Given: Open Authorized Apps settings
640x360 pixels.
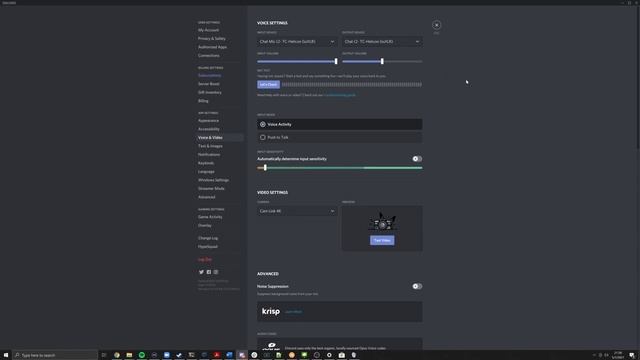Looking at the screenshot, I should tap(212, 47).
